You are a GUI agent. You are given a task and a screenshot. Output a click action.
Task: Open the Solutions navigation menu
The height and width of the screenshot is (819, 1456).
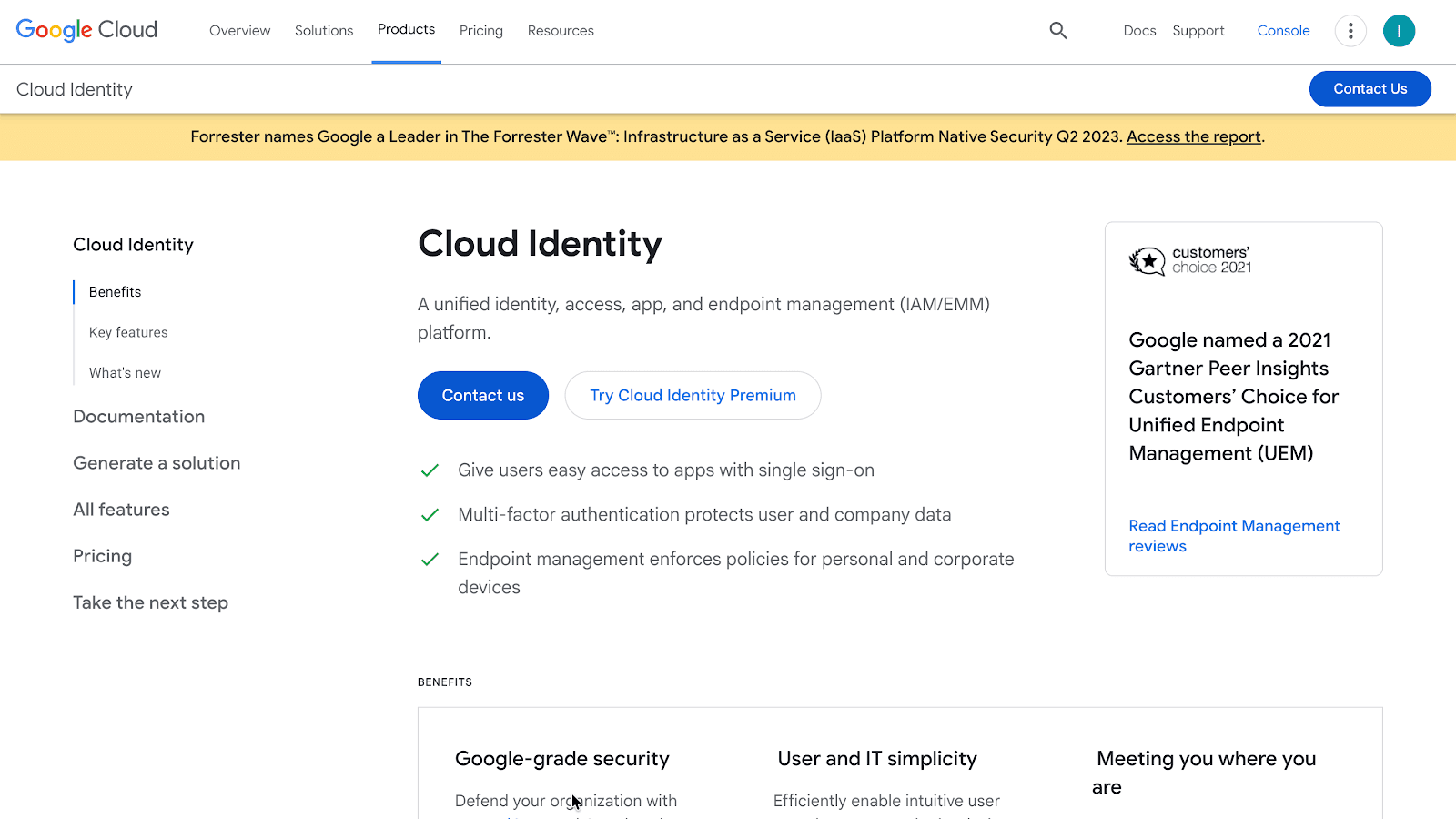click(323, 30)
